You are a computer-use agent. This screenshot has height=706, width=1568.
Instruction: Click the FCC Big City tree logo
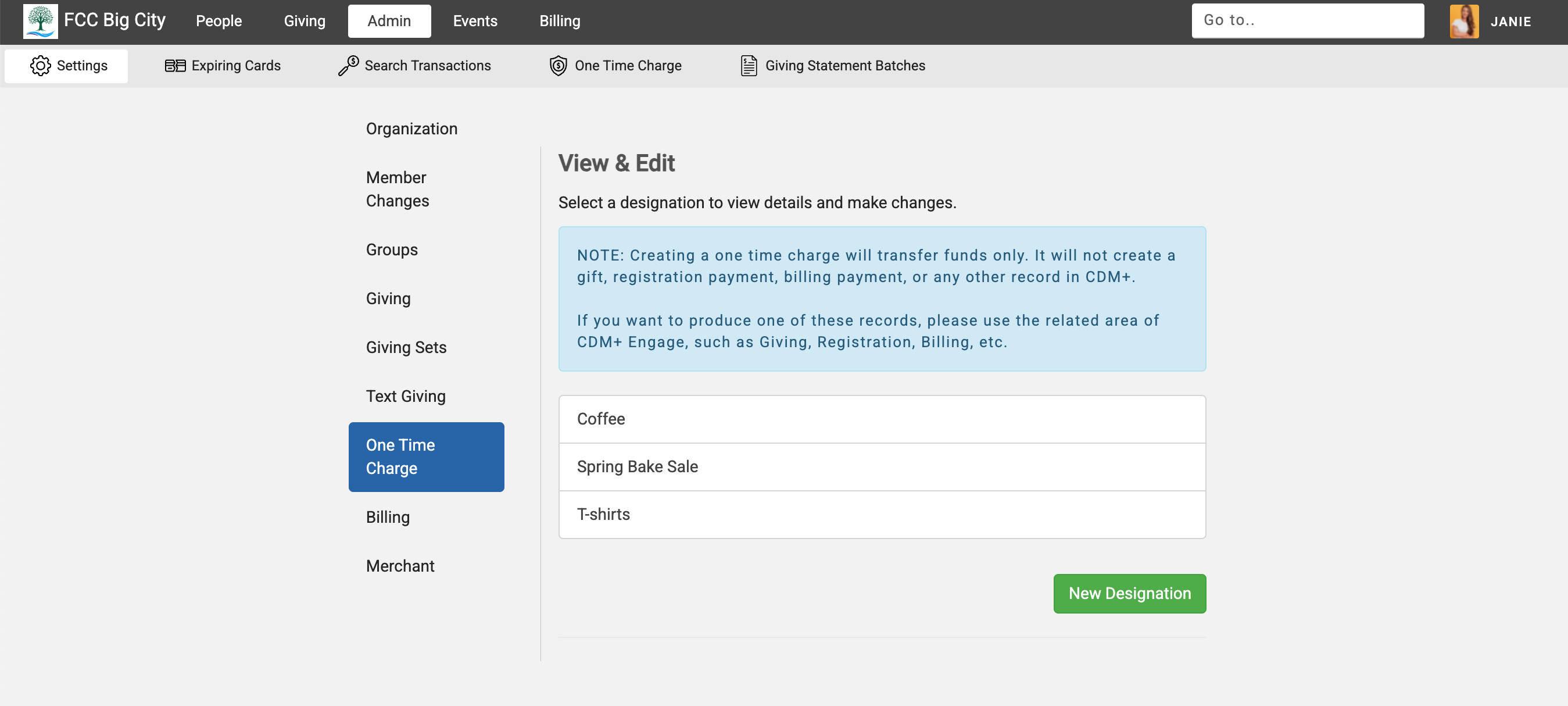click(x=39, y=20)
